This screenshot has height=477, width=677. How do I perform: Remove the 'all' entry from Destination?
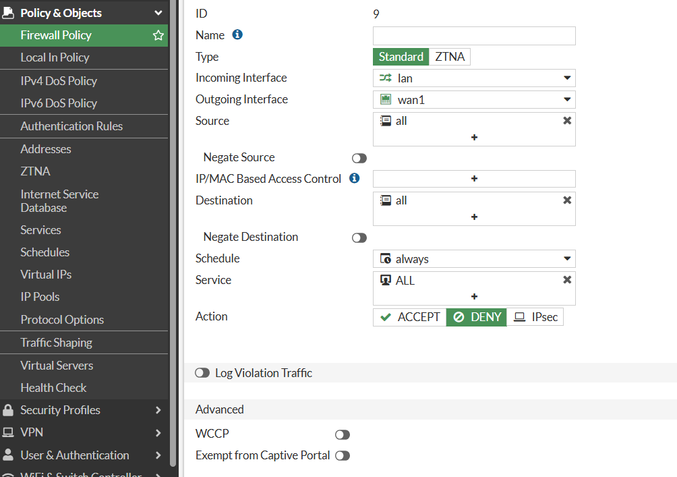567,200
